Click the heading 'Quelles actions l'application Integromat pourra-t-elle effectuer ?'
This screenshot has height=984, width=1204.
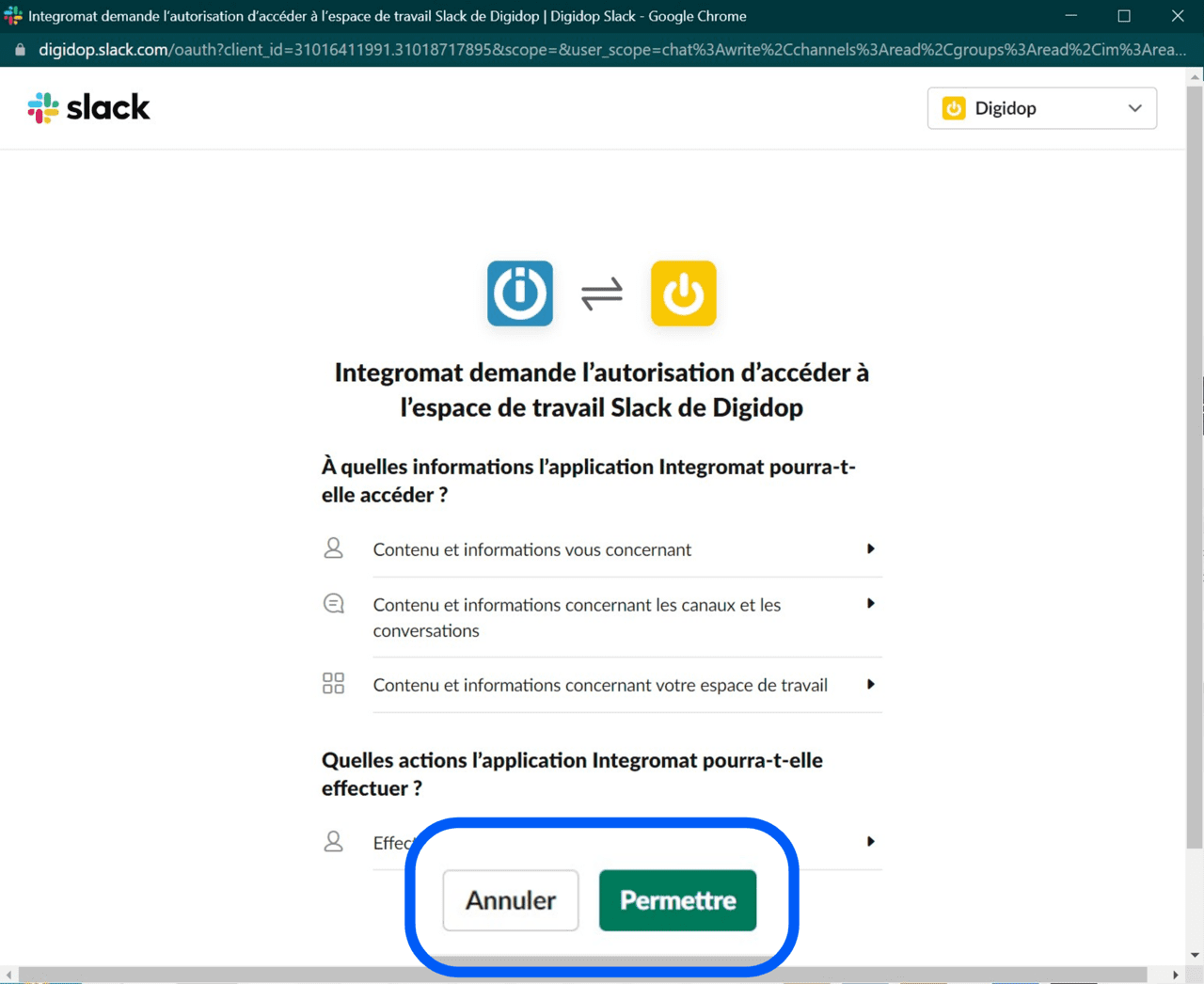click(x=572, y=774)
